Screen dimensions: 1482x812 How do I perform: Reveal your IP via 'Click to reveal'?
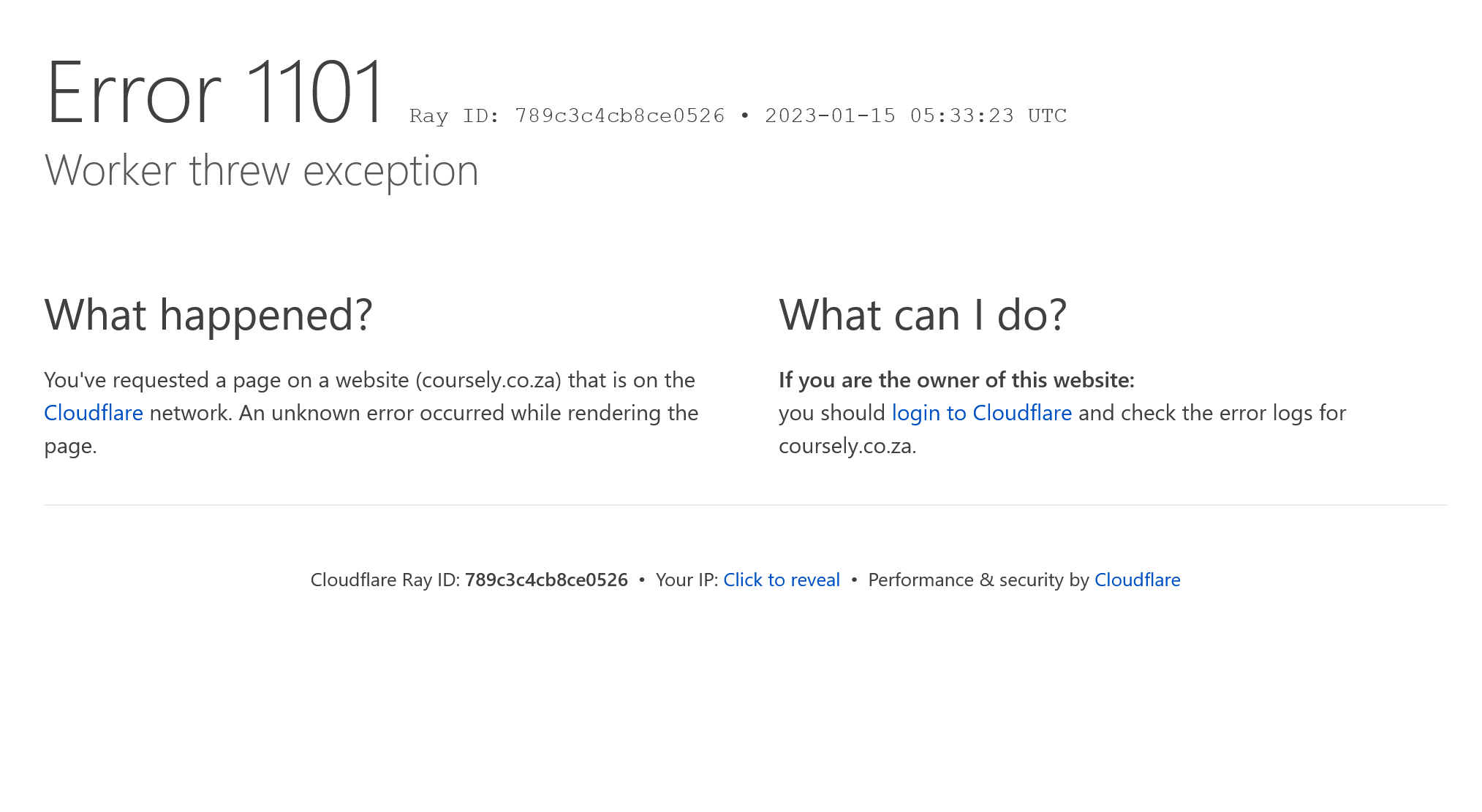tap(782, 580)
